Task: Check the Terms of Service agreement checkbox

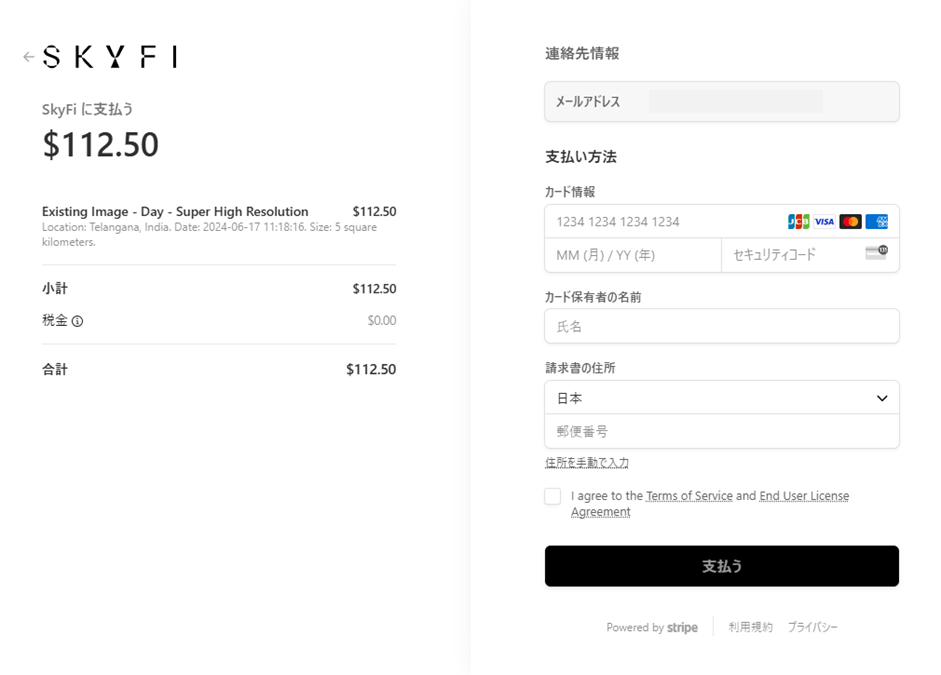Action: (x=553, y=497)
